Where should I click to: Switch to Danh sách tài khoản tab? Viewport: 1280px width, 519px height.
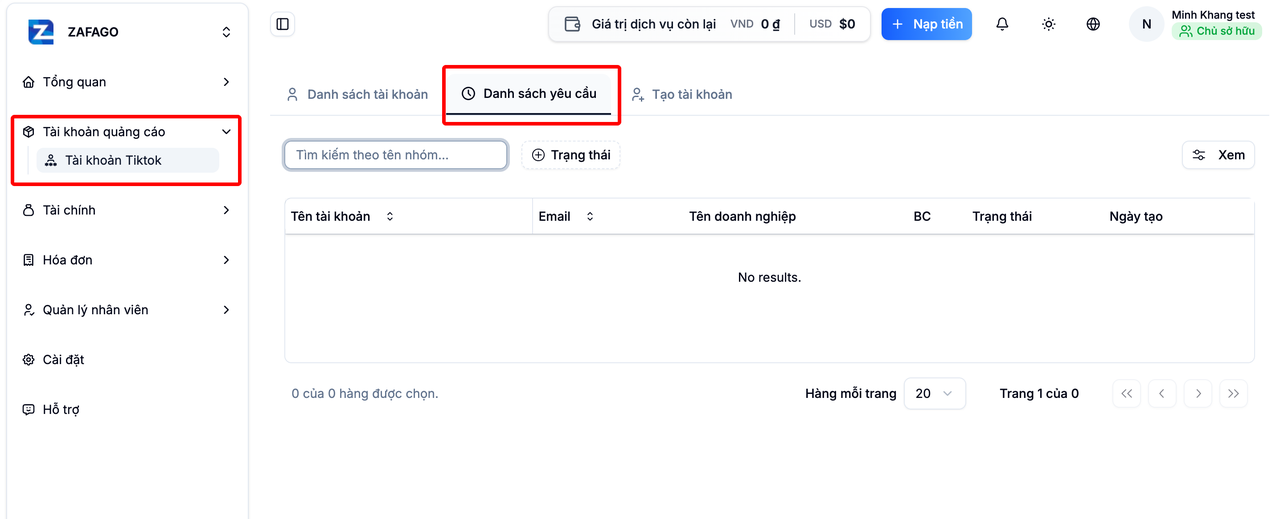[x=357, y=95]
